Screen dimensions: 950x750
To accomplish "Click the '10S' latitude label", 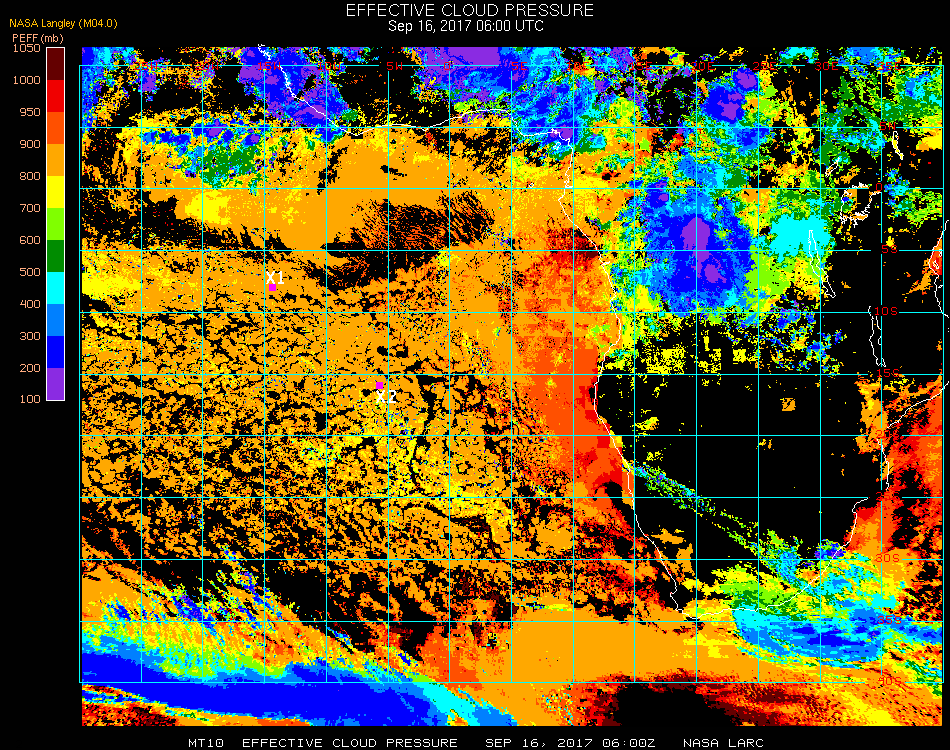I will (x=886, y=311).
